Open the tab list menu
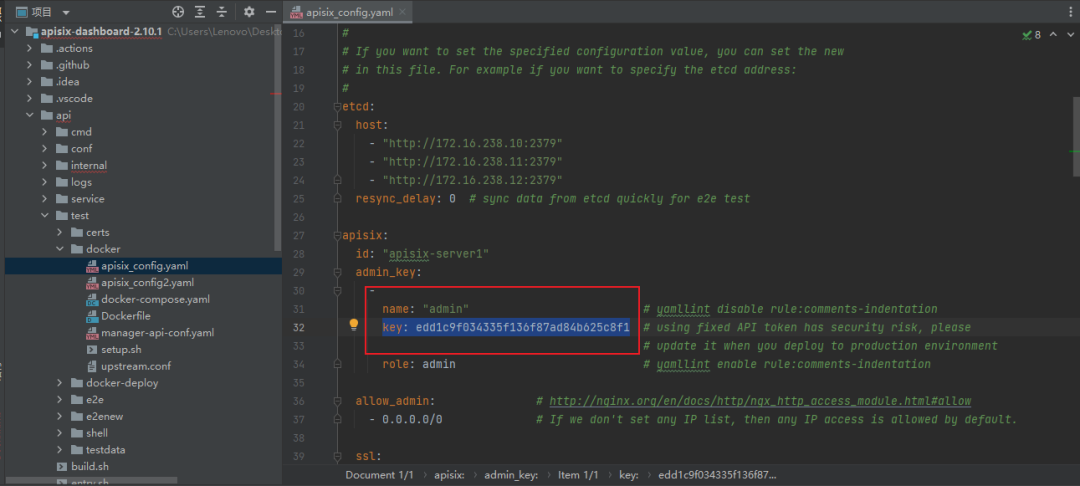This screenshot has width=1080, height=486. tap(1070, 12)
